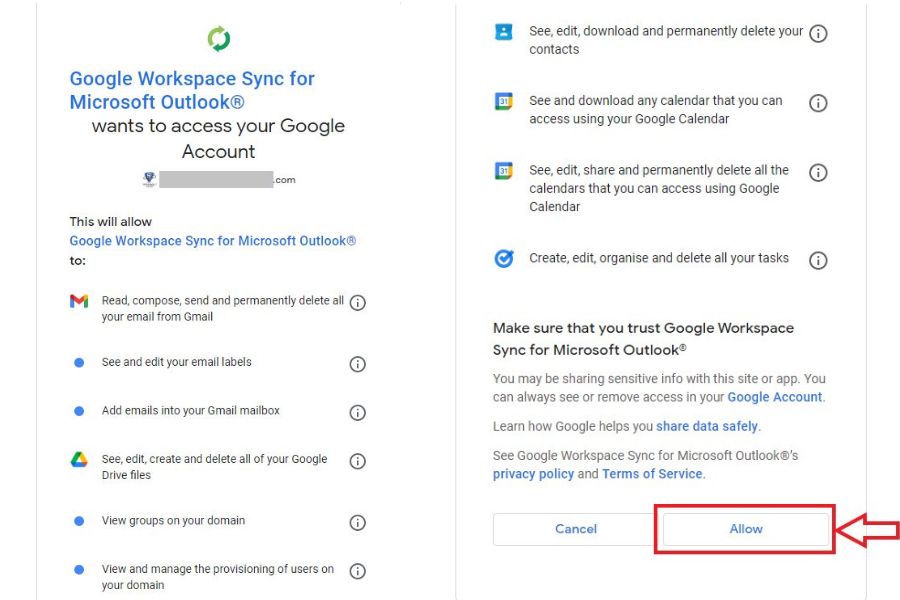Click the info icon next to email labels
The width and height of the screenshot is (900, 600).
(x=357, y=364)
